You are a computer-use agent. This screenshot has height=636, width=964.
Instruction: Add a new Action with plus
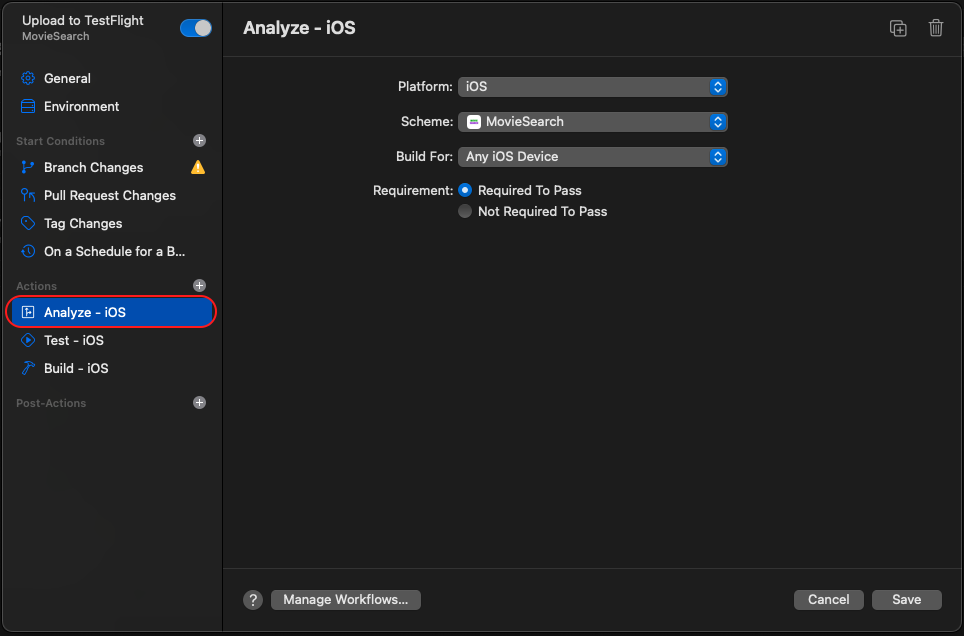coord(199,285)
